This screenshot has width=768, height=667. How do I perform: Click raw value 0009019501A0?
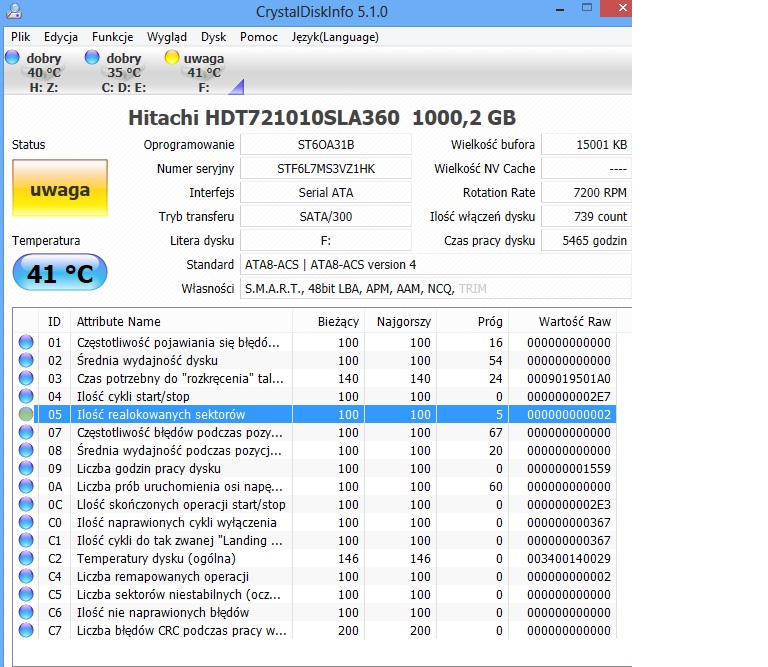coord(569,379)
